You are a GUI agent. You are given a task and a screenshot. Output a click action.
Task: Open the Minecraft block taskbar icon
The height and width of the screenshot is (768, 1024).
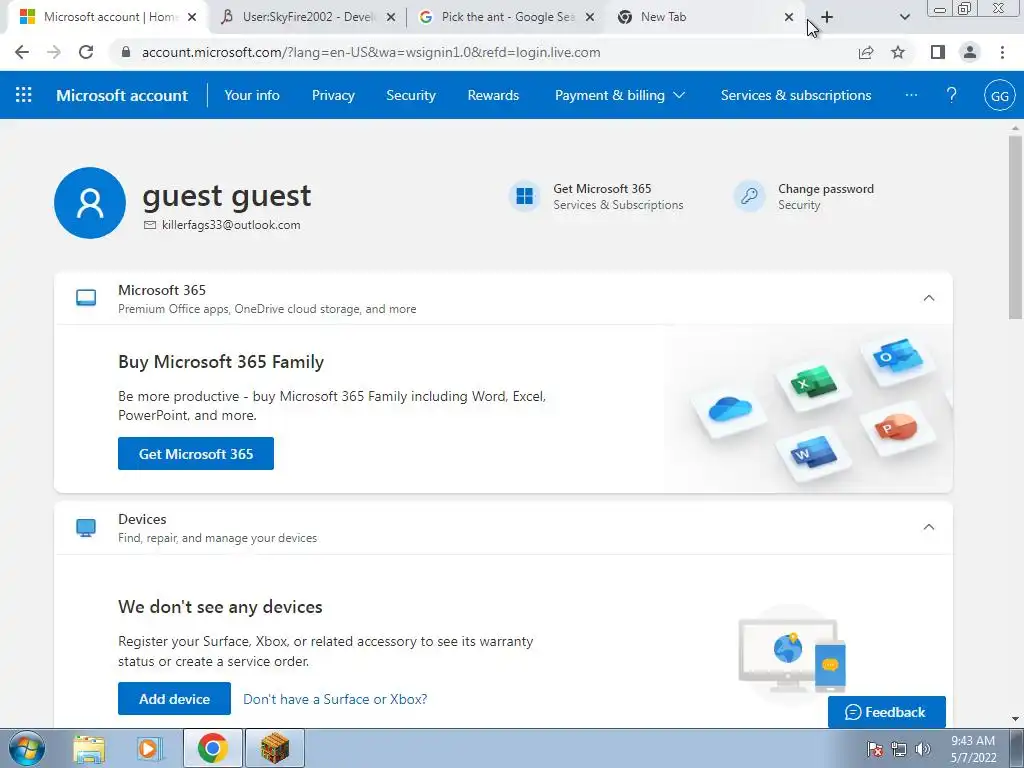pyautogui.click(x=274, y=748)
